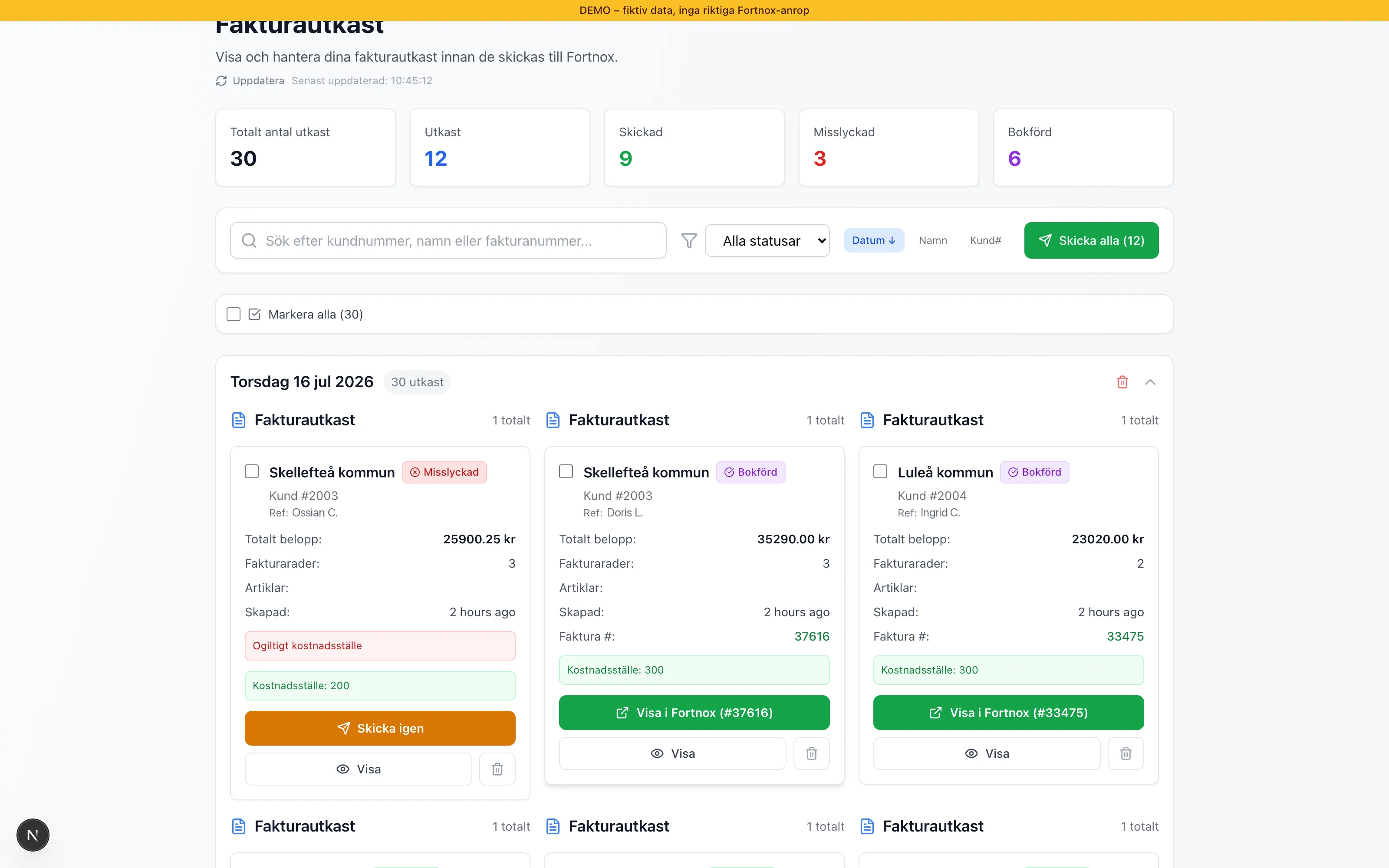This screenshot has width=1389, height=868.
Task: Tick the Markera alla (30) checkbox
Action: (x=234, y=315)
